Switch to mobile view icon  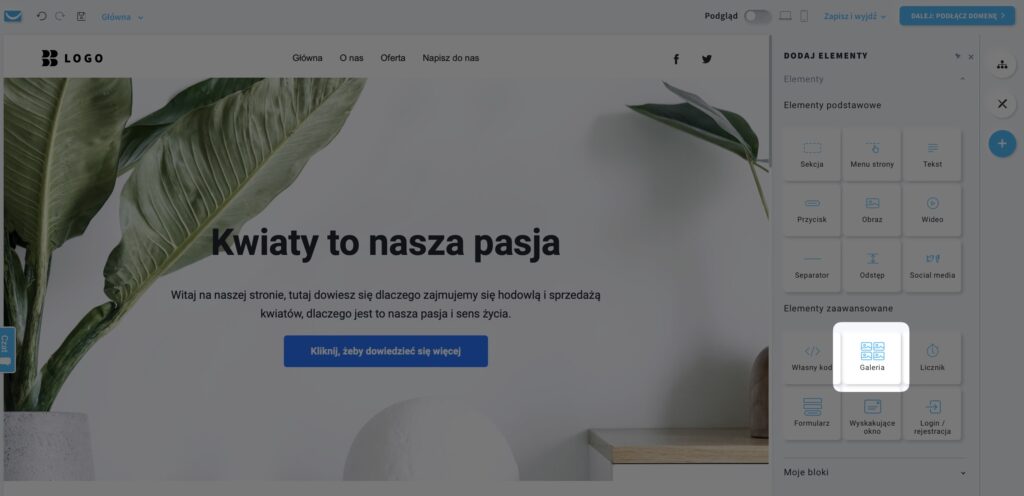(x=804, y=16)
